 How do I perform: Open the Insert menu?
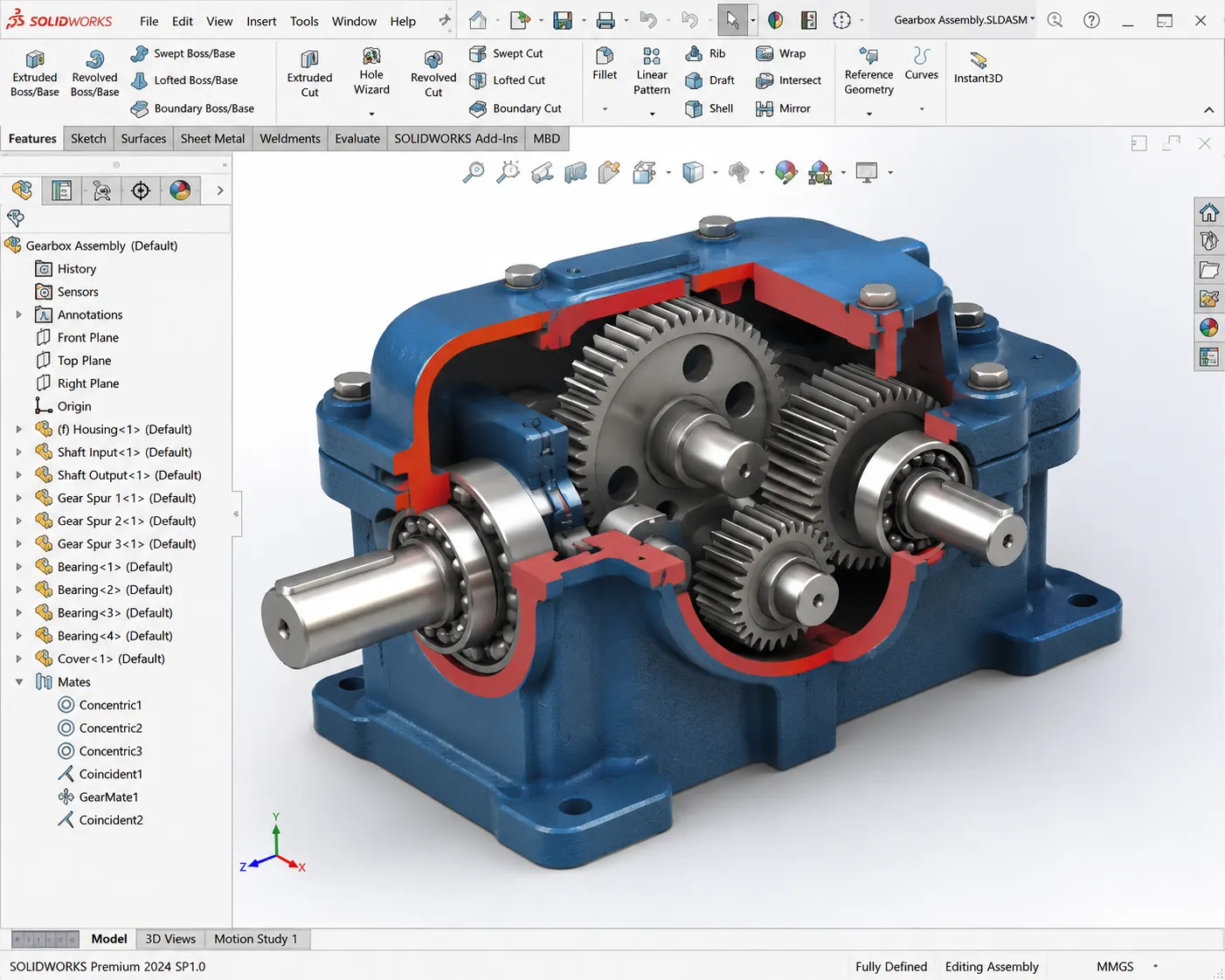point(261,21)
